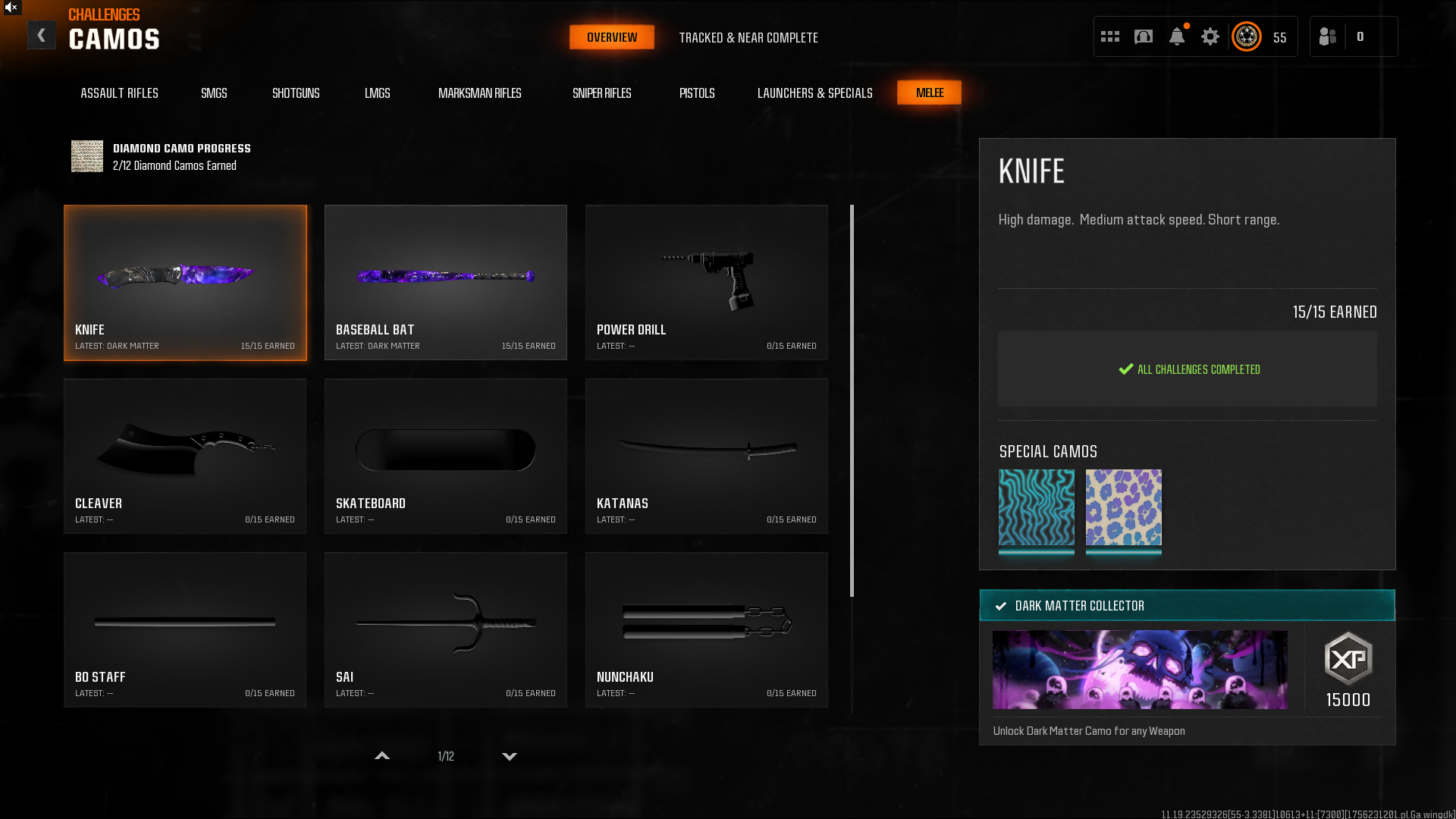Switch to Assault Rifles tab

[x=119, y=93]
